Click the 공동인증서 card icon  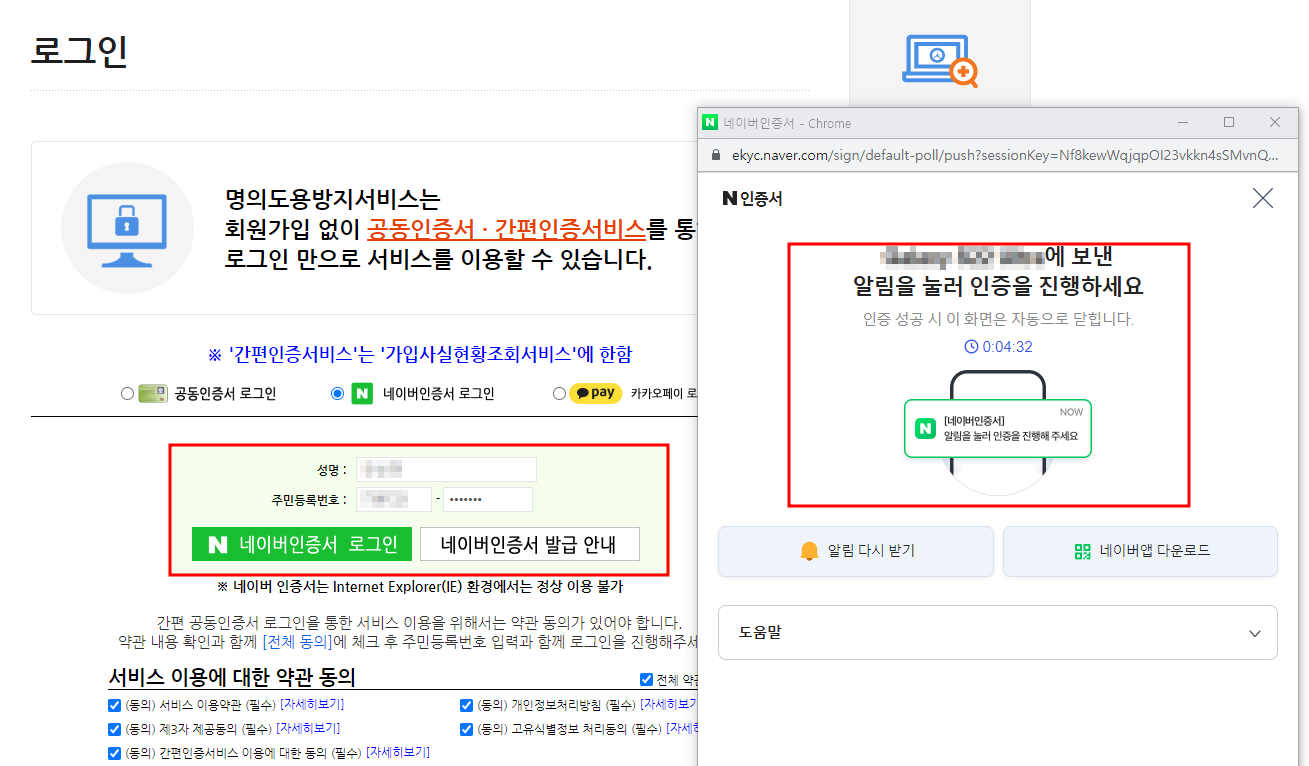tap(153, 394)
